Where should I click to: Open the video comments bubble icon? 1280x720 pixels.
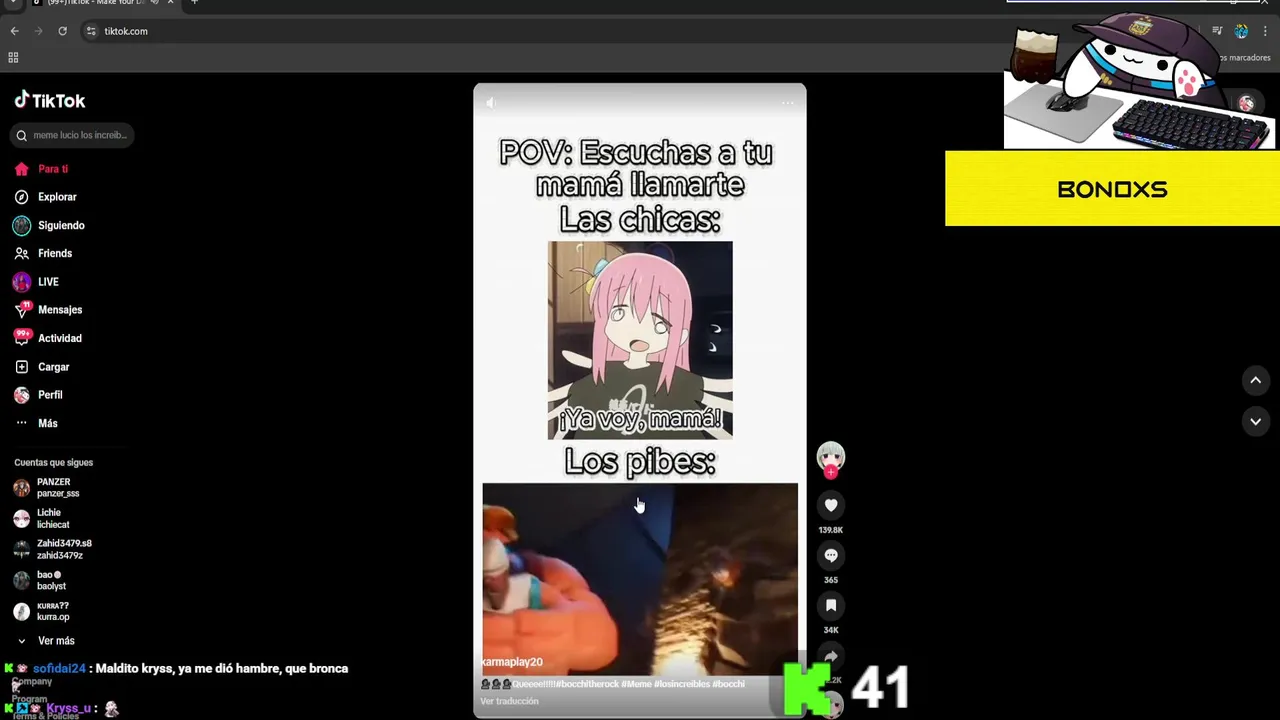coord(831,556)
